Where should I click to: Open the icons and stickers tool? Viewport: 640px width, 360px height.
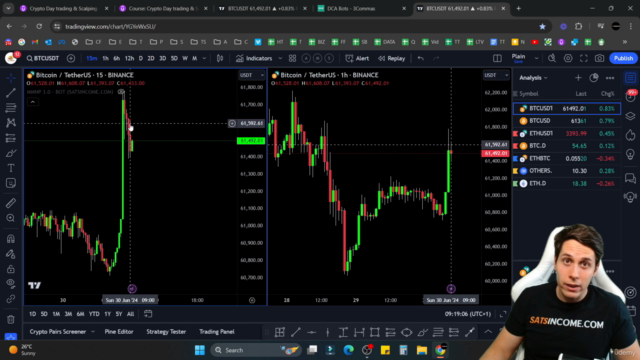point(11,183)
